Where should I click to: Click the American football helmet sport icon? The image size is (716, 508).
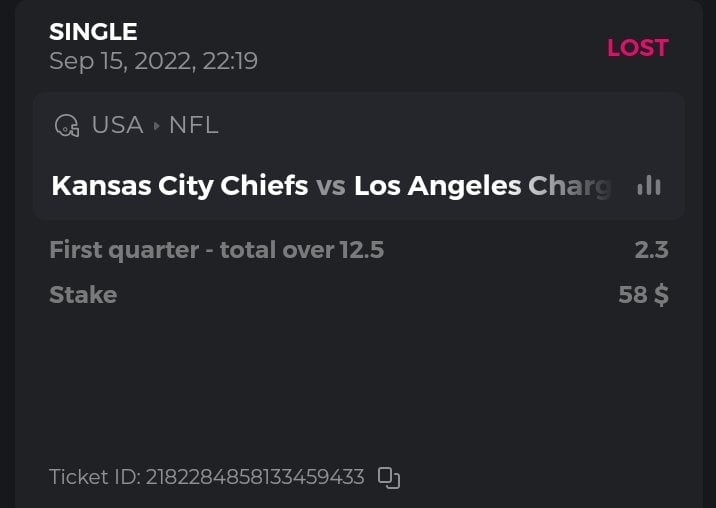67,126
